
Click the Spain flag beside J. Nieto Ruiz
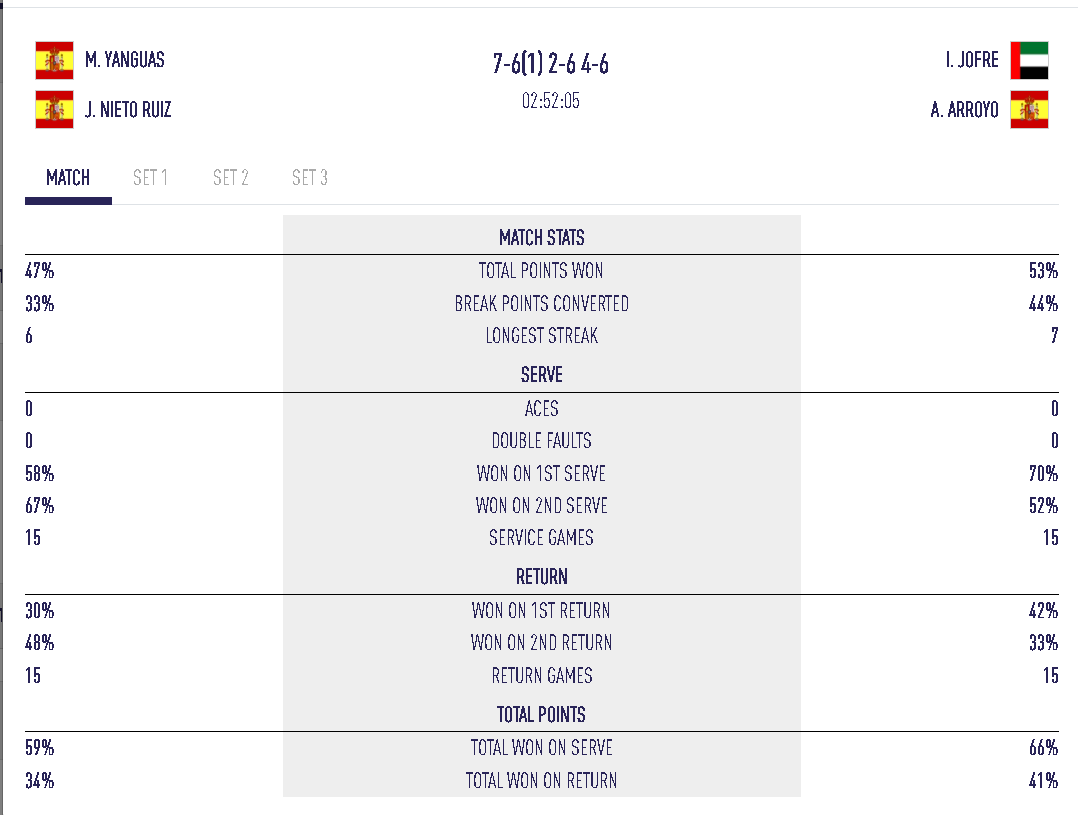[54, 109]
